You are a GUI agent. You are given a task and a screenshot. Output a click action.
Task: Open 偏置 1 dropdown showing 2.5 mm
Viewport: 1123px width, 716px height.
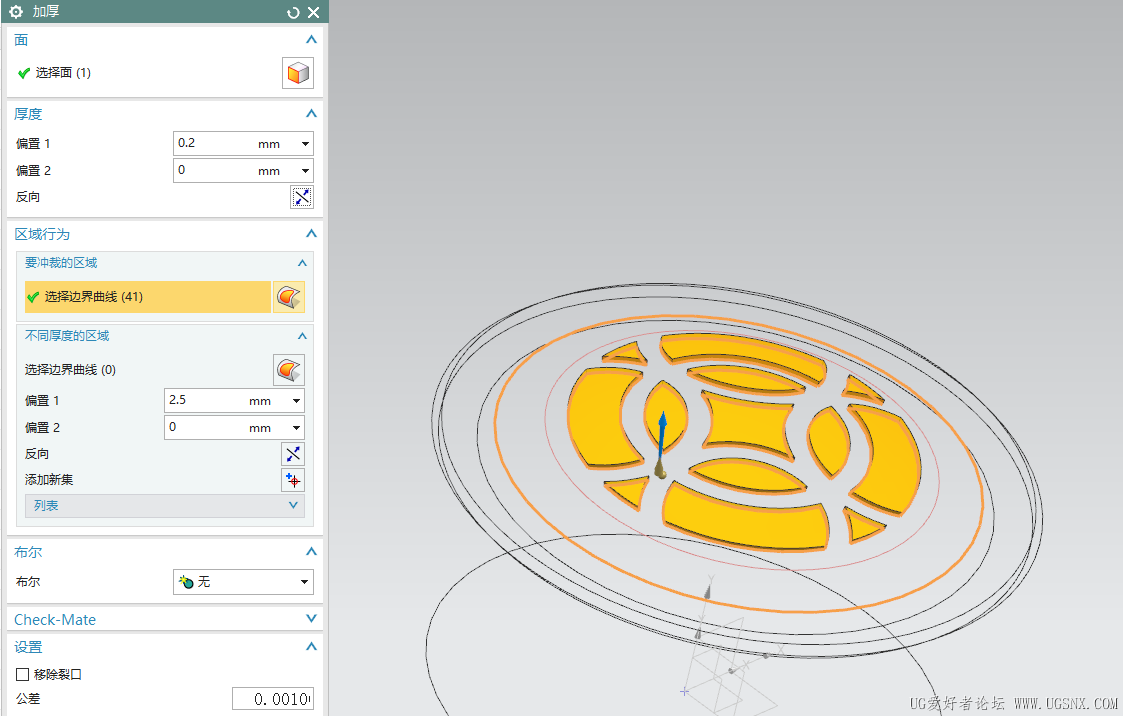coord(297,401)
